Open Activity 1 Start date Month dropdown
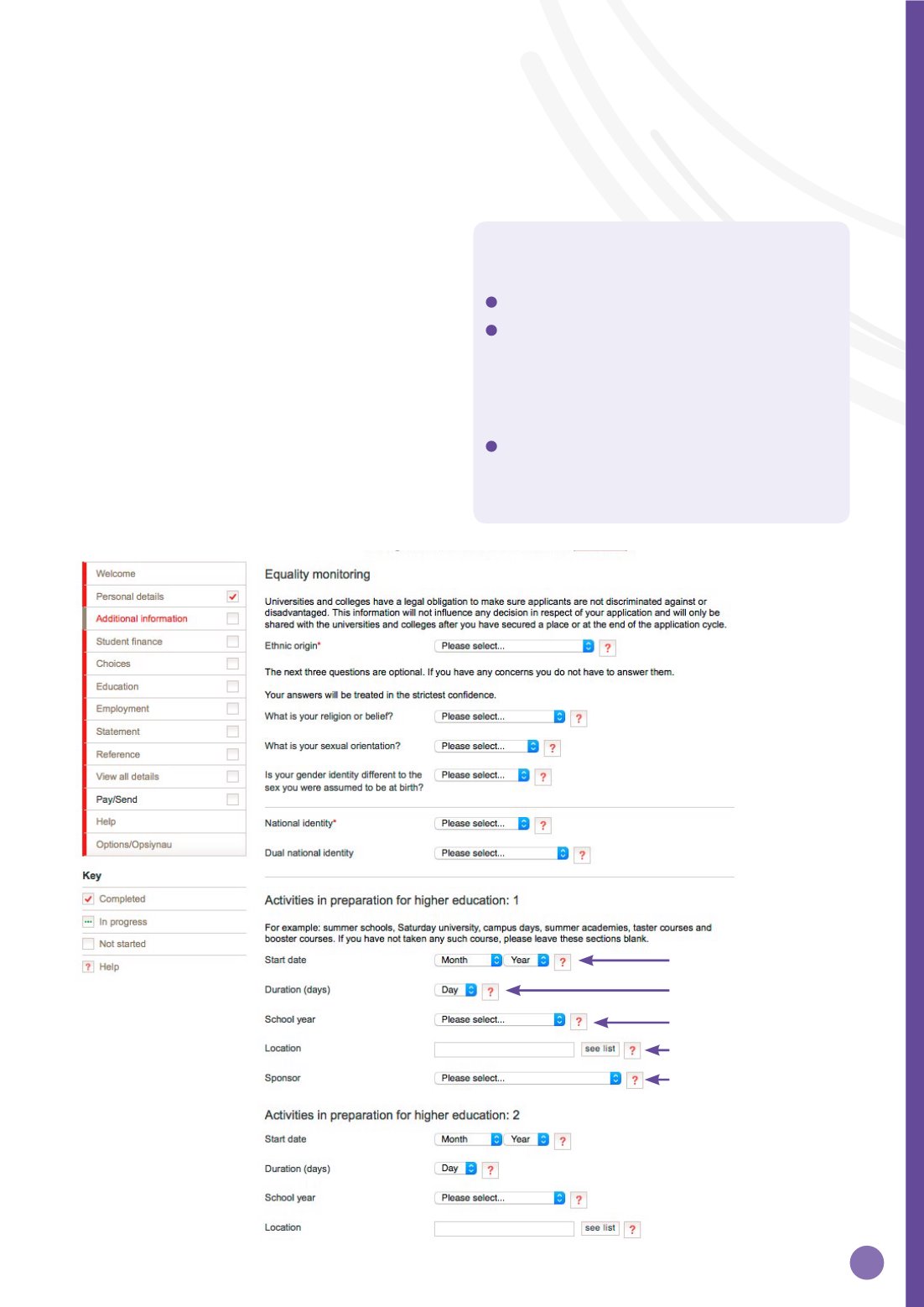The image size is (924, 1307). point(468,960)
